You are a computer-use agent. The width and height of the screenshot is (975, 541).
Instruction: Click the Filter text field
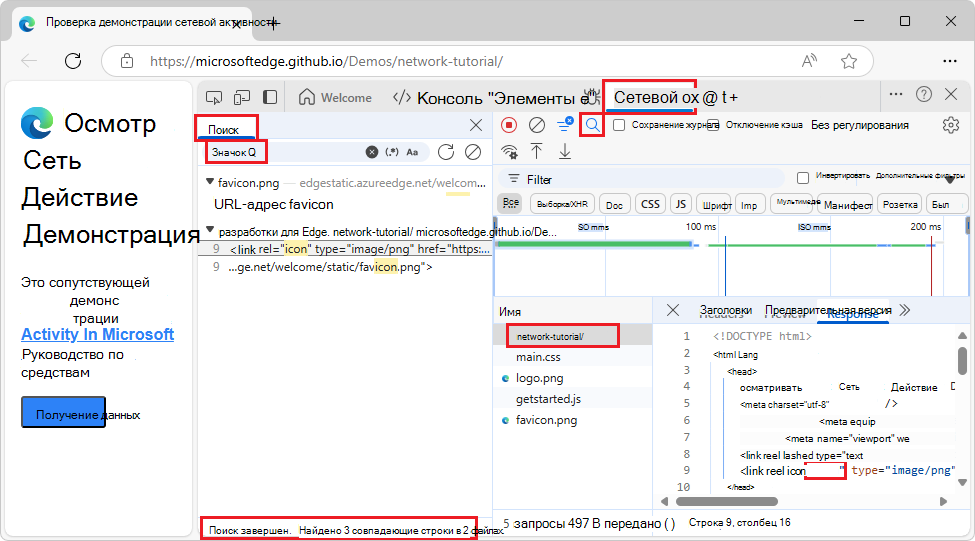[x=642, y=179]
